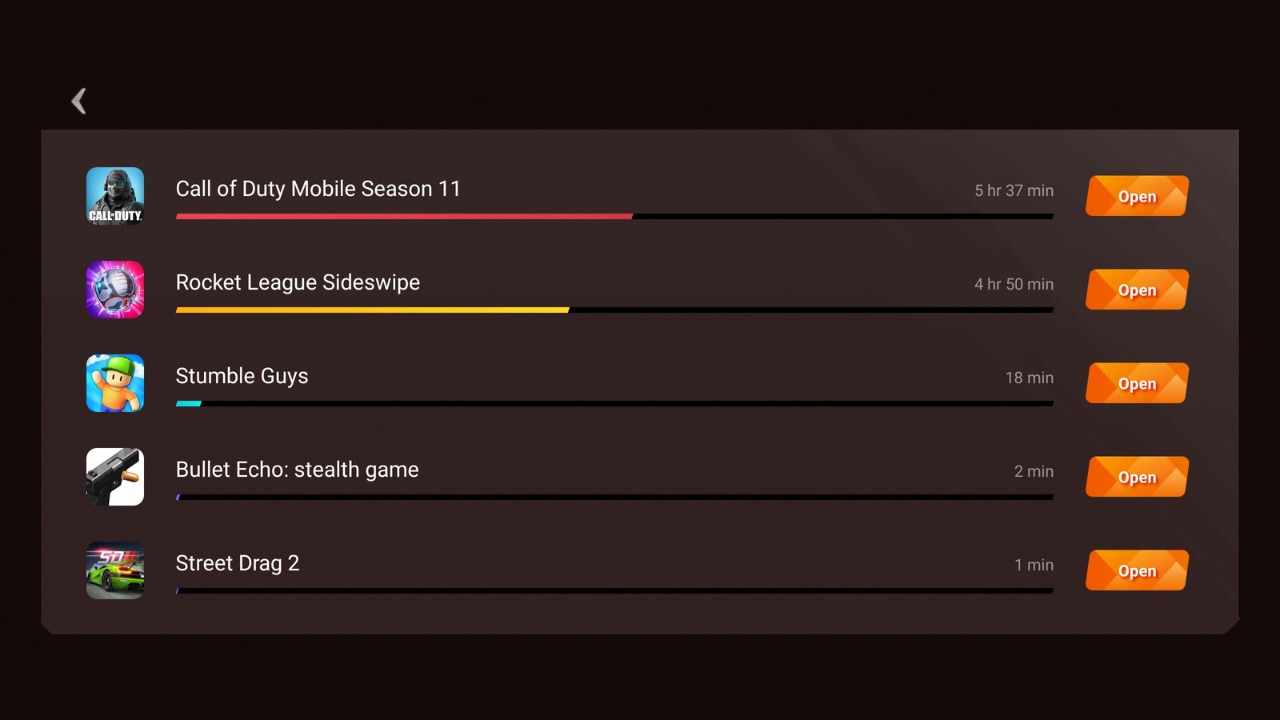Click the red Call of Duty usage bar
Viewport: 1280px width, 720px height.
[404, 216]
